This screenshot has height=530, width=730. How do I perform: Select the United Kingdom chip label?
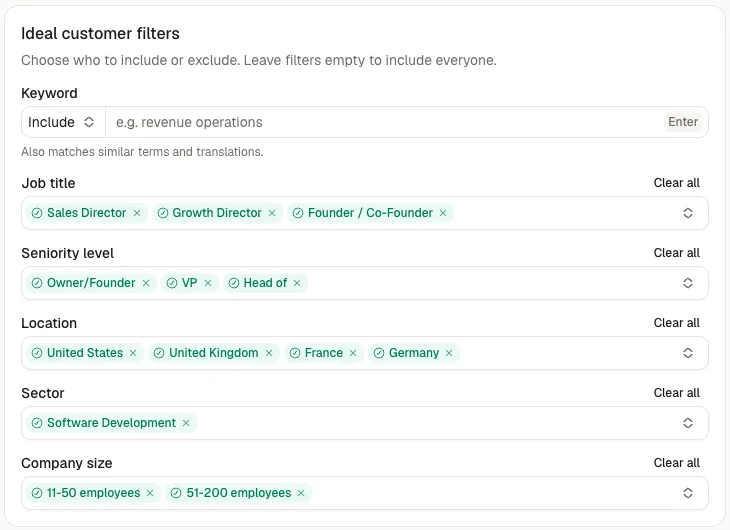click(214, 353)
